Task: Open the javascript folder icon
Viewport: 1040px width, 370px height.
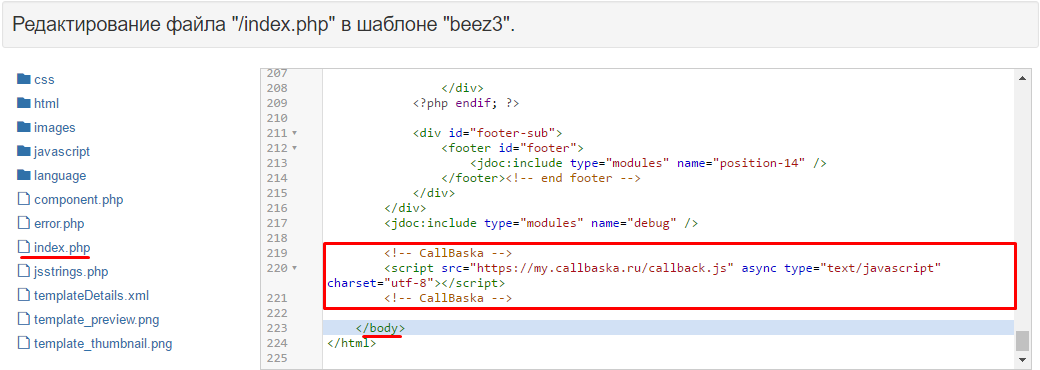Action: (24, 151)
